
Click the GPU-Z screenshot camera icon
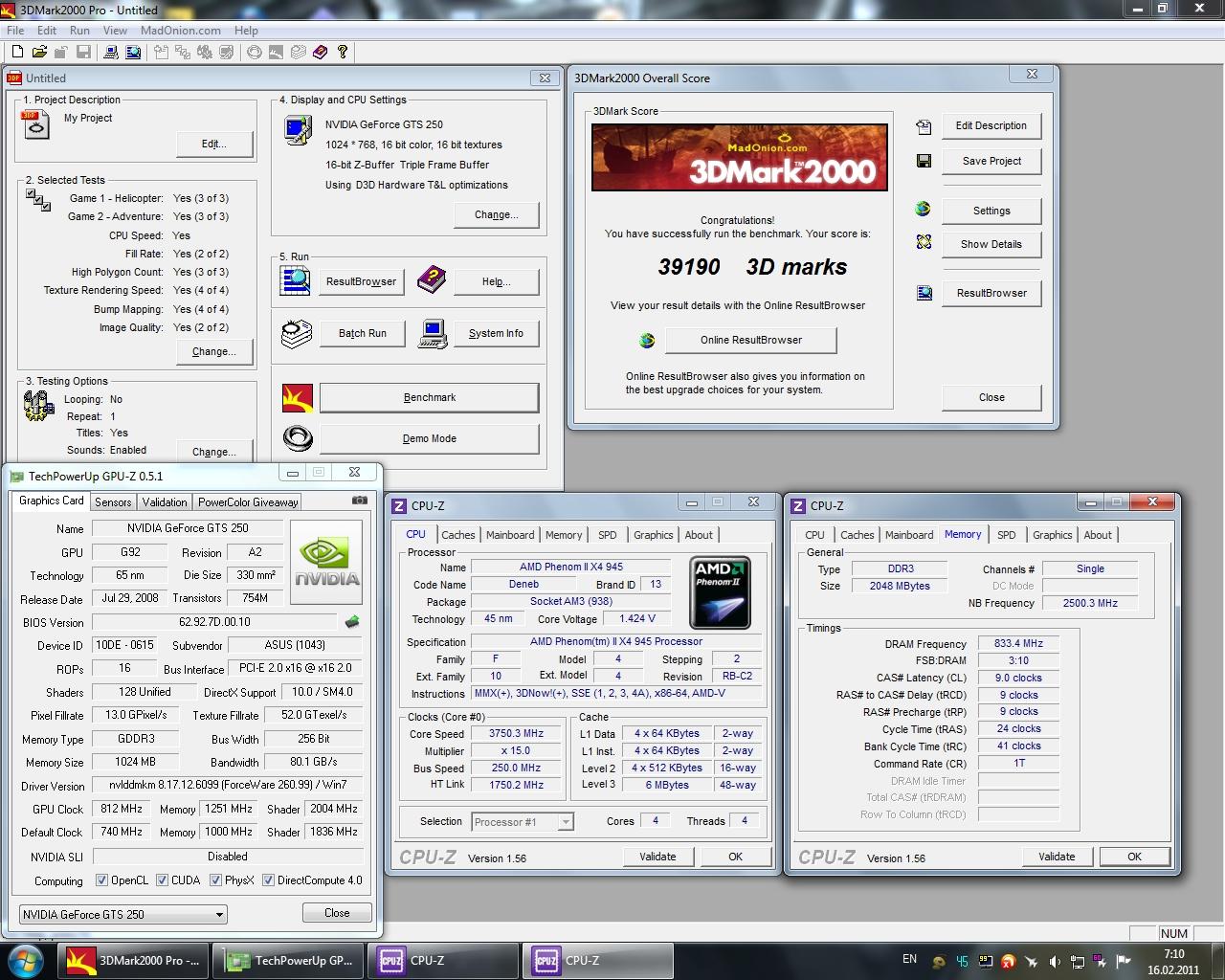[359, 500]
